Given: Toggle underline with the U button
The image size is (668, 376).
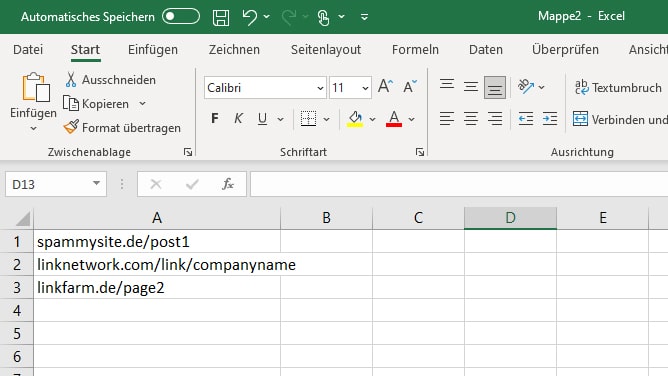Looking at the screenshot, I should [262, 119].
